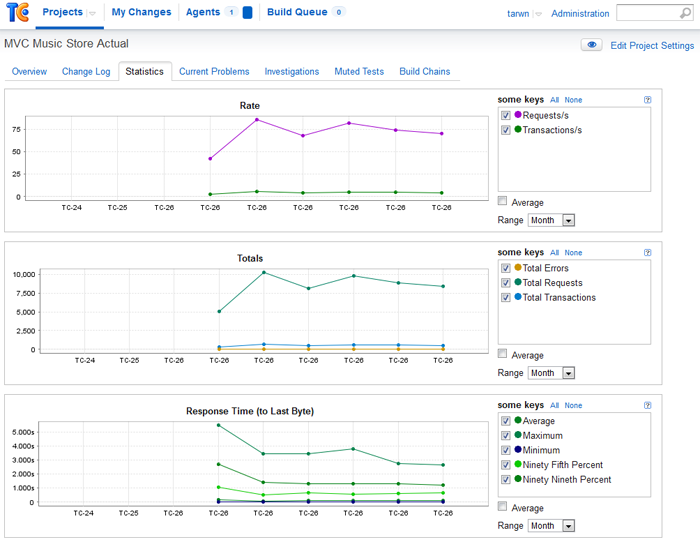Enable Average checkbox under Totals chart
The width and height of the screenshot is (700, 542).
coord(502,354)
